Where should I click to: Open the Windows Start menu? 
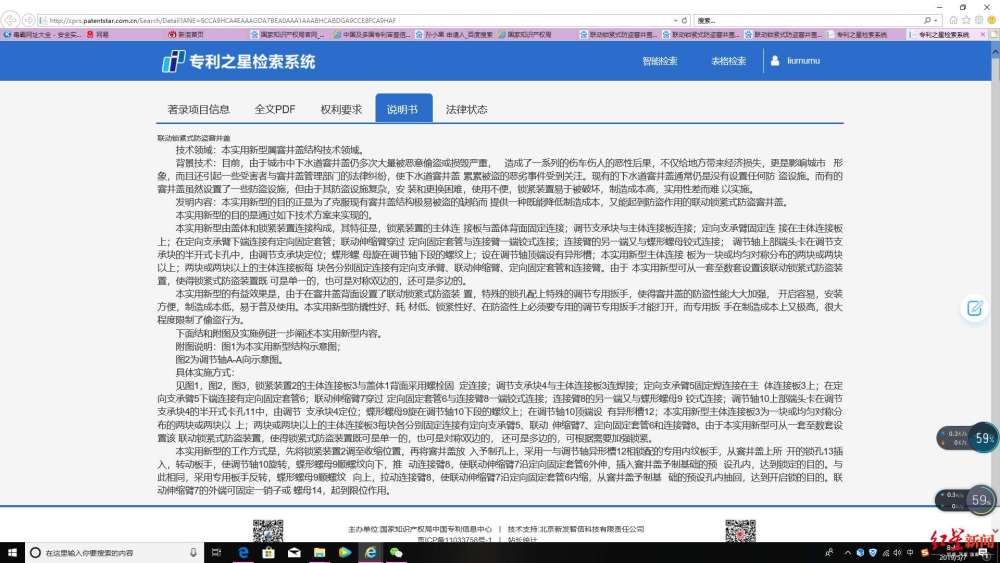click(x=11, y=552)
